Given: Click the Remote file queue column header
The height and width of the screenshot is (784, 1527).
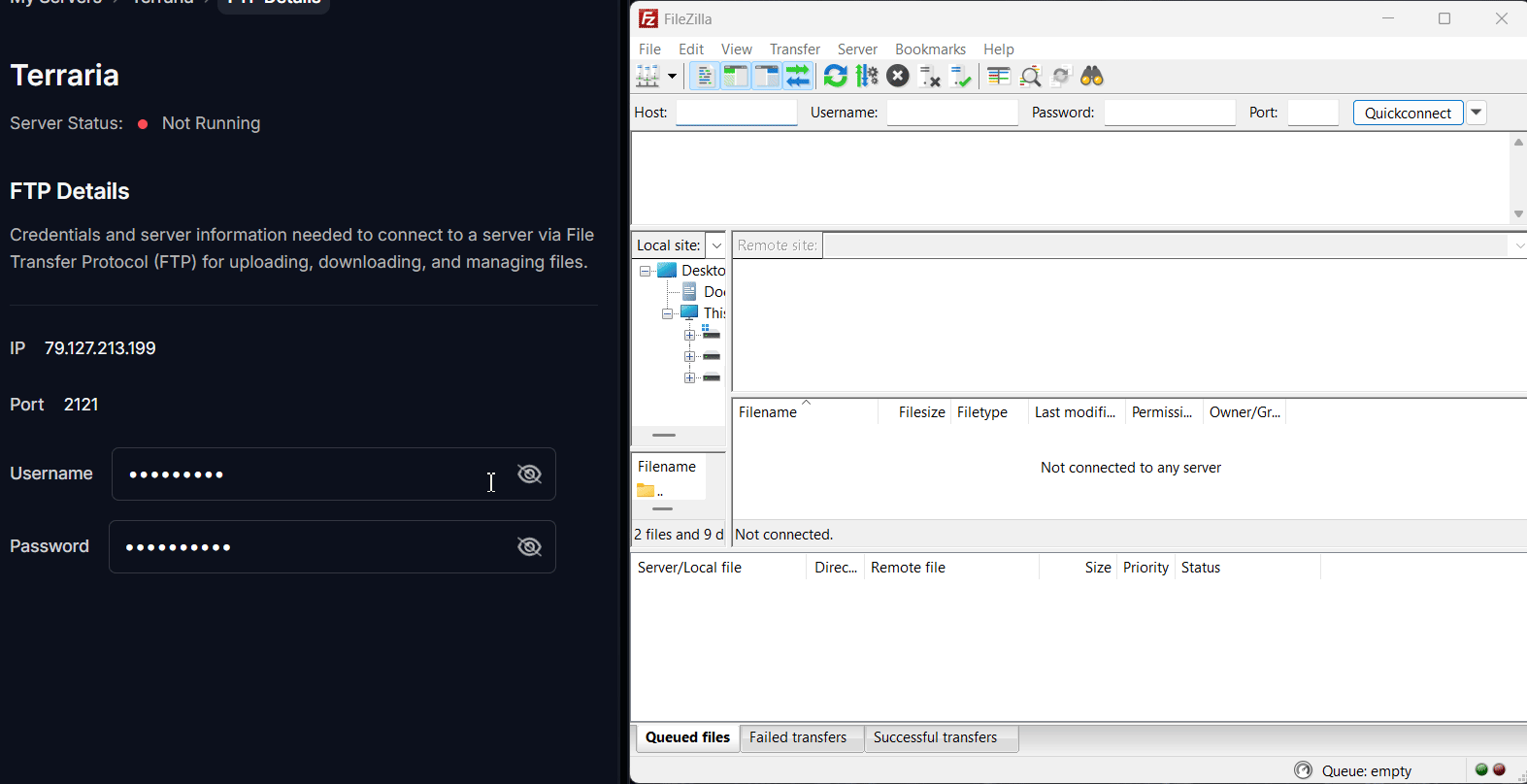Looking at the screenshot, I should (951, 568).
